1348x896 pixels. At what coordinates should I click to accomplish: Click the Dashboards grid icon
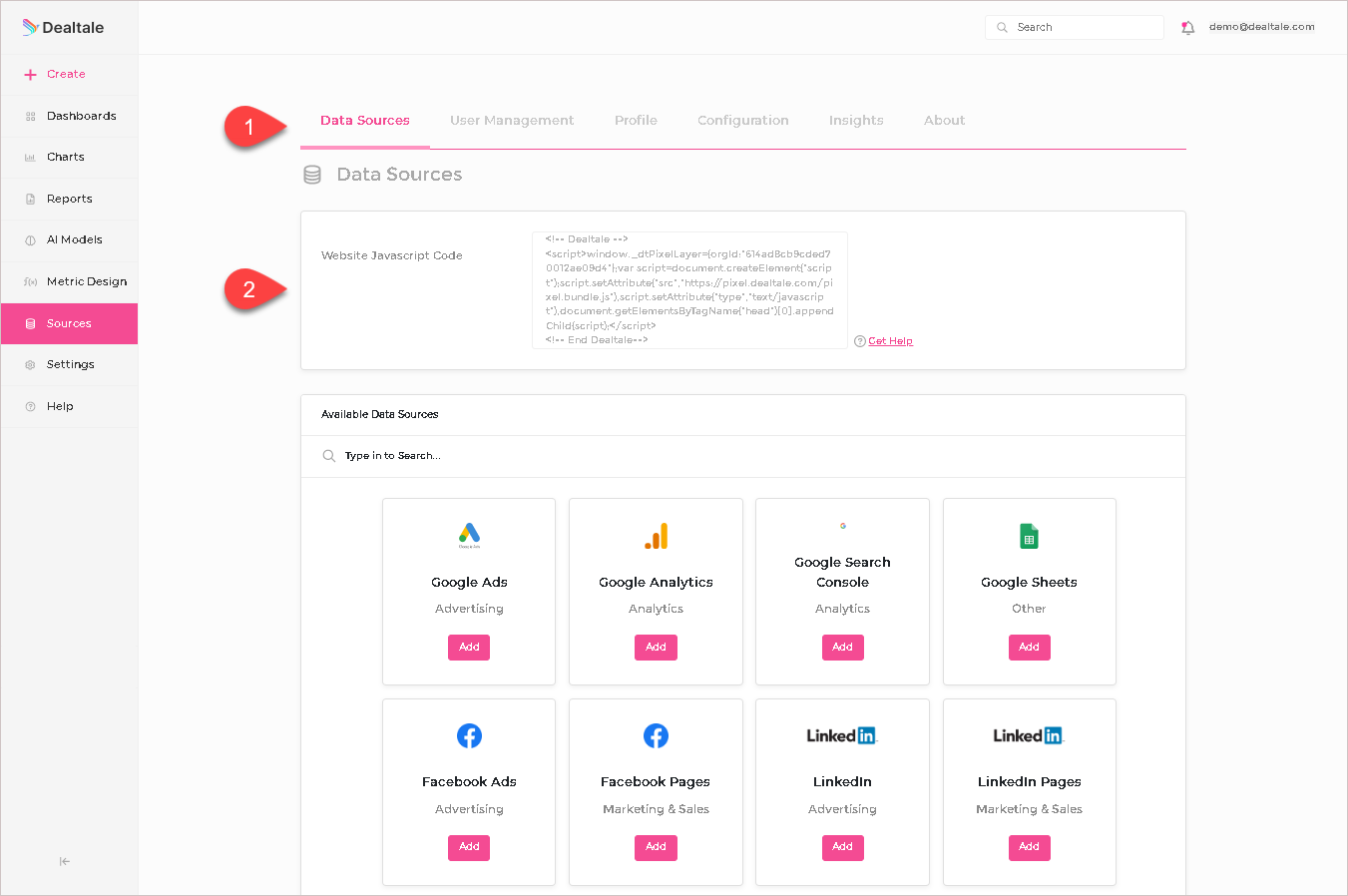point(30,117)
